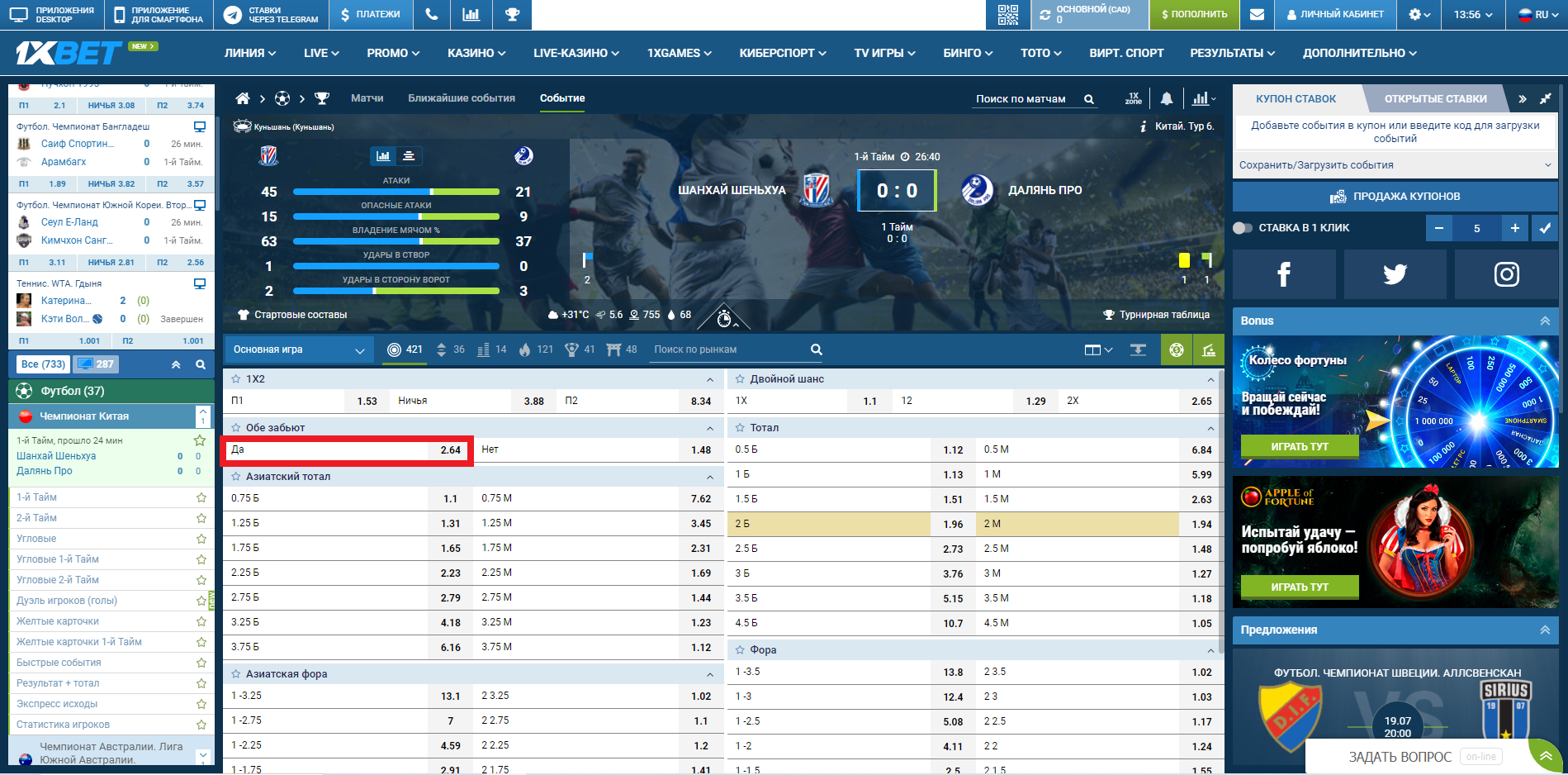The image size is (1568, 775).
Task: Collapse the Предложения panel
Action: (x=1545, y=630)
